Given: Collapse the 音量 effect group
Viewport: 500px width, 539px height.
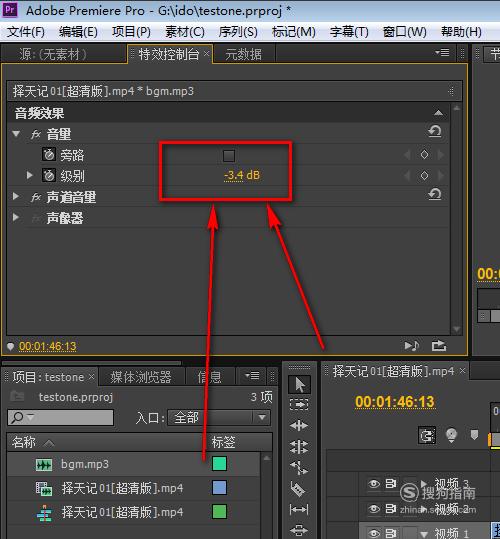Looking at the screenshot, I should click(x=16, y=134).
